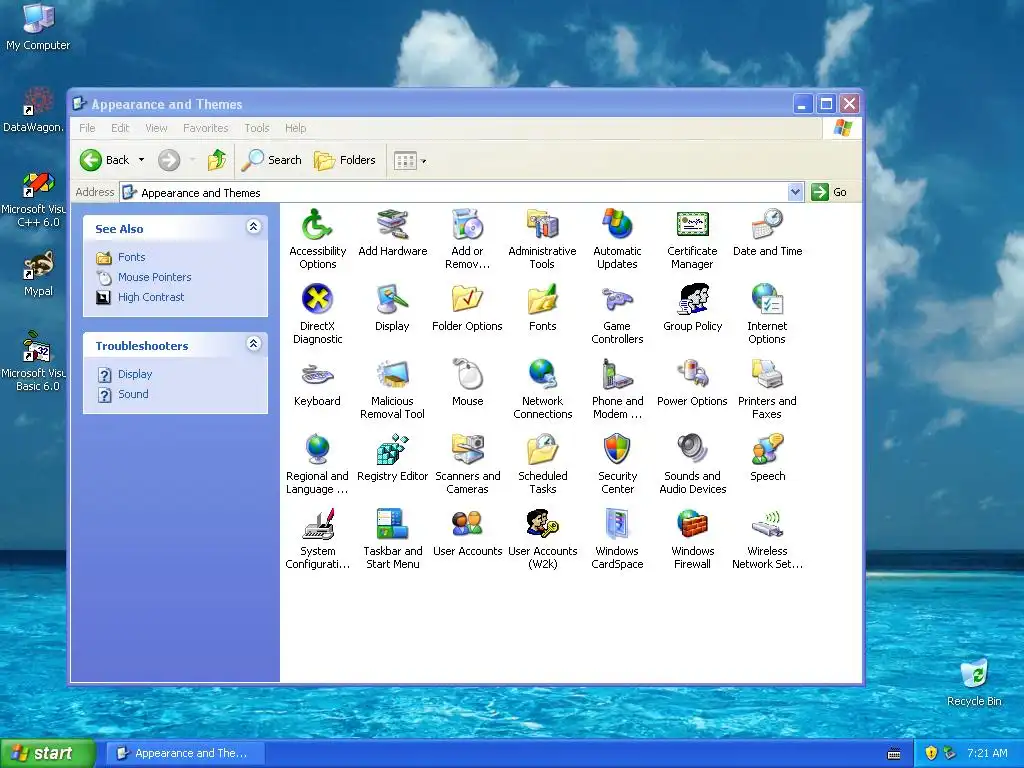The height and width of the screenshot is (768, 1024).
Task: Open the Fonts folder icon in main pane
Action: click(x=543, y=308)
